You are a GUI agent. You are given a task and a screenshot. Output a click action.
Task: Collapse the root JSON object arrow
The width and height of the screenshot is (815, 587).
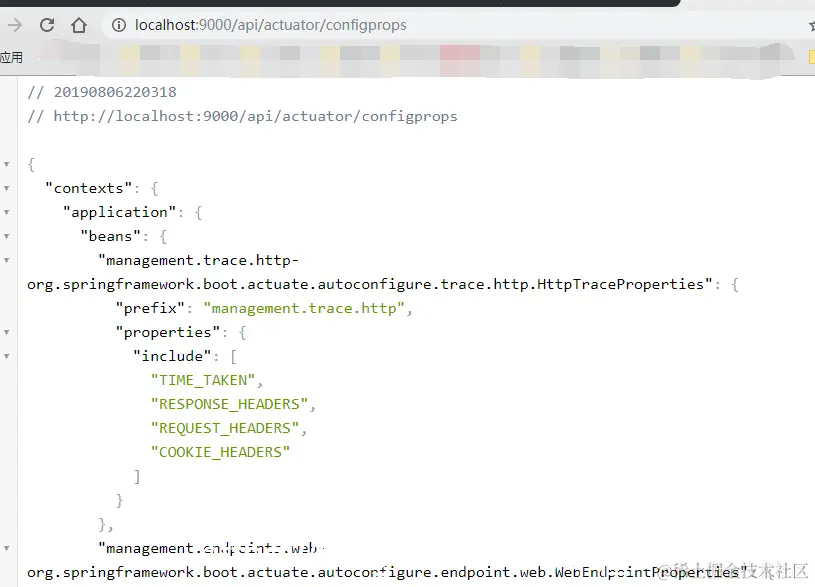[x=7, y=164]
